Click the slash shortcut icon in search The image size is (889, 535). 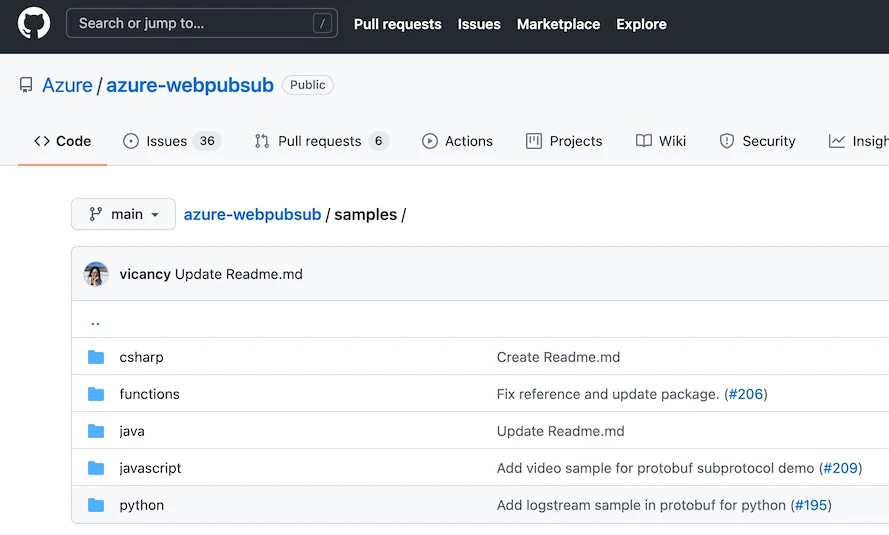322,23
